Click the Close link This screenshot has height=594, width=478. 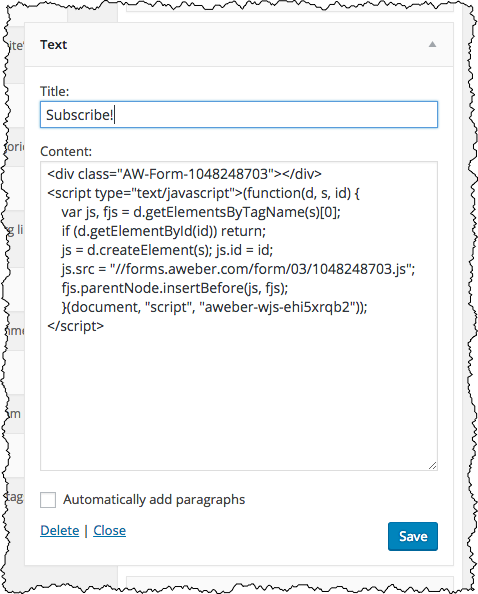[x=109, y=530]
